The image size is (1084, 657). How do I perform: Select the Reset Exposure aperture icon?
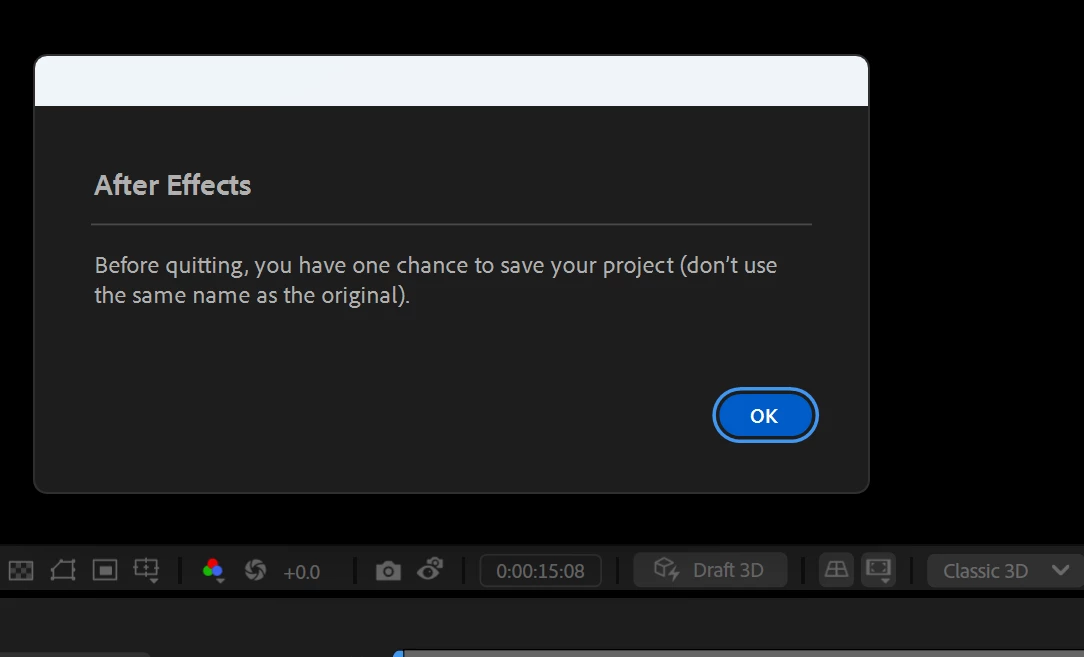click(255, 571)
